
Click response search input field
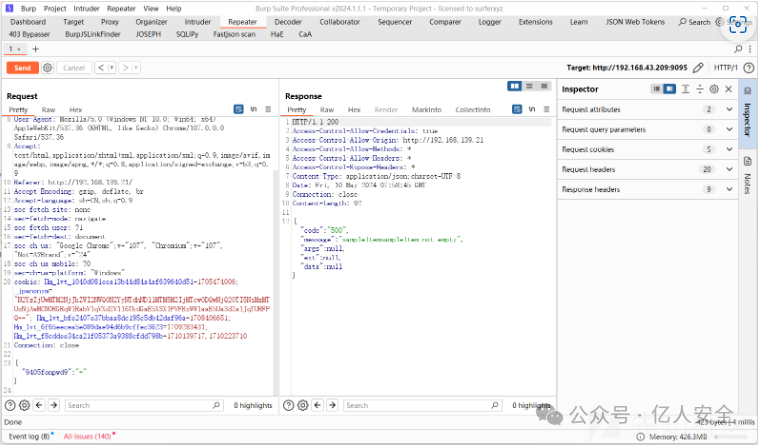coord(422,405)
